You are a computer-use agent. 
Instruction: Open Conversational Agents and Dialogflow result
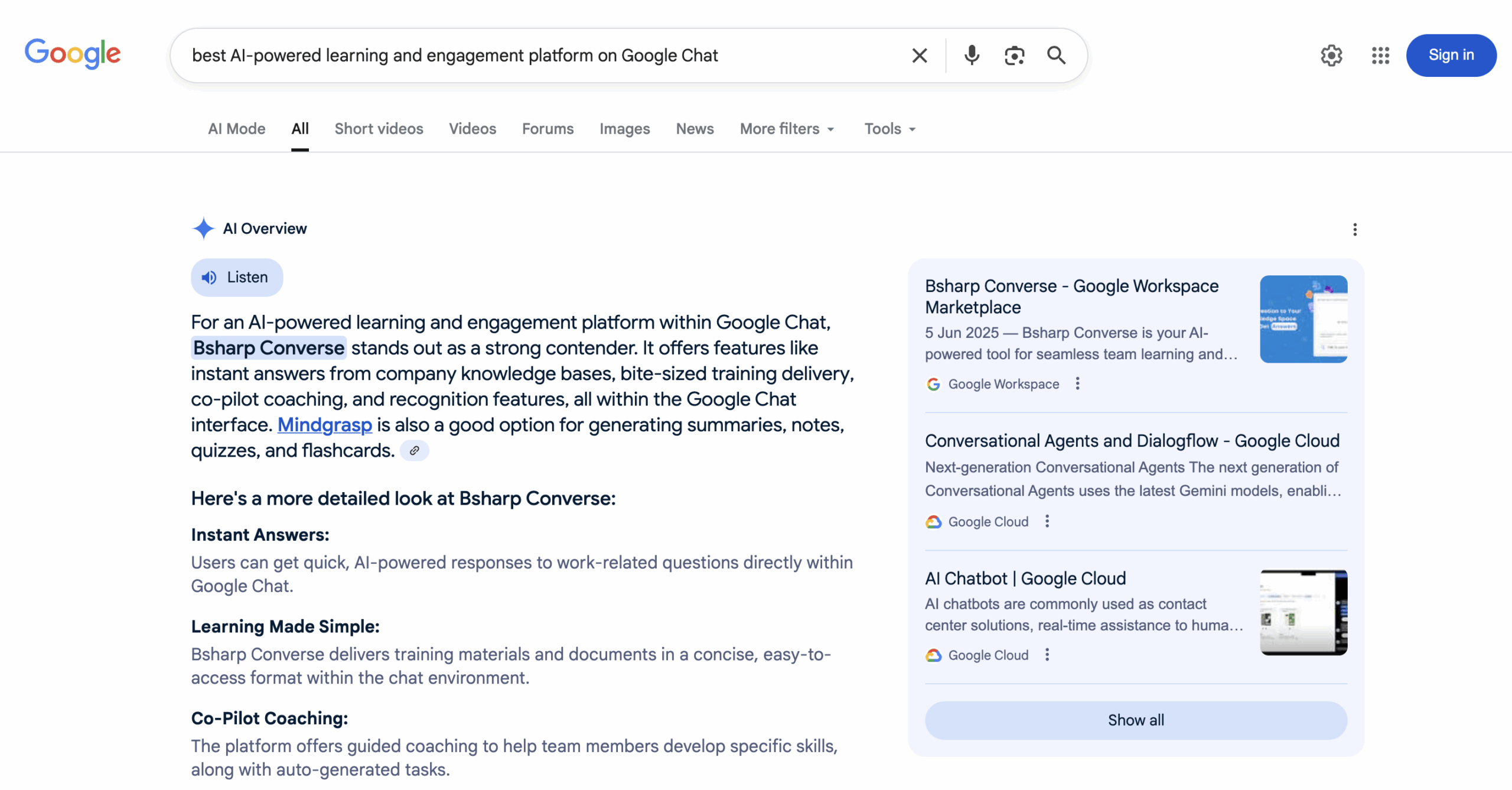coord(1132,441)
